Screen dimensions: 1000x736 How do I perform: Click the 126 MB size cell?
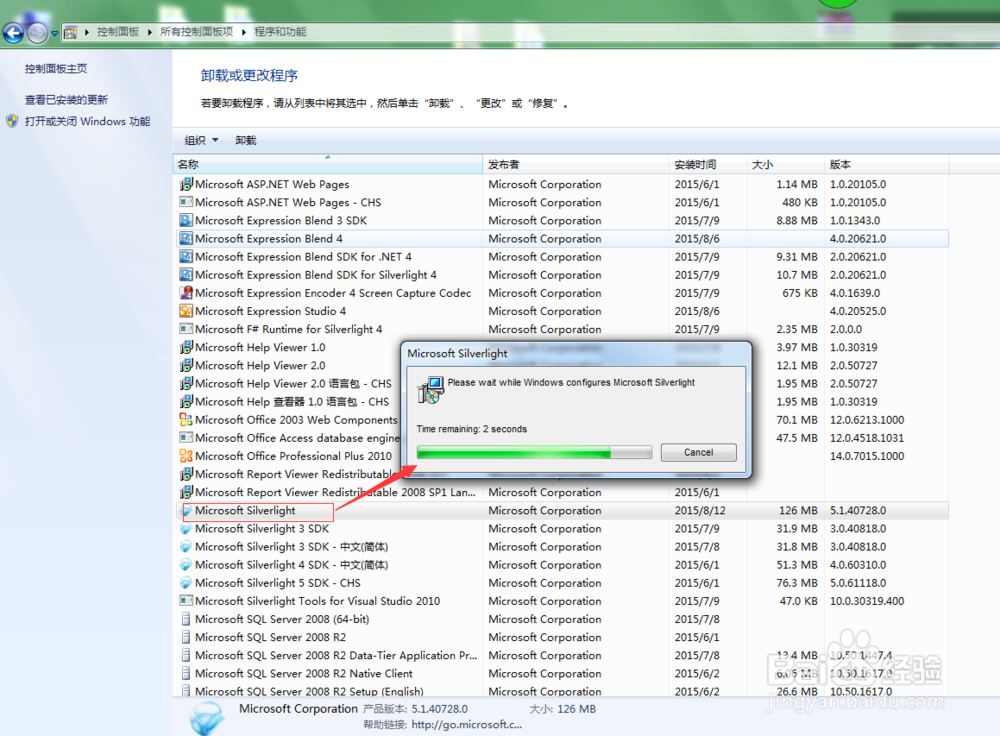point(798,511)
